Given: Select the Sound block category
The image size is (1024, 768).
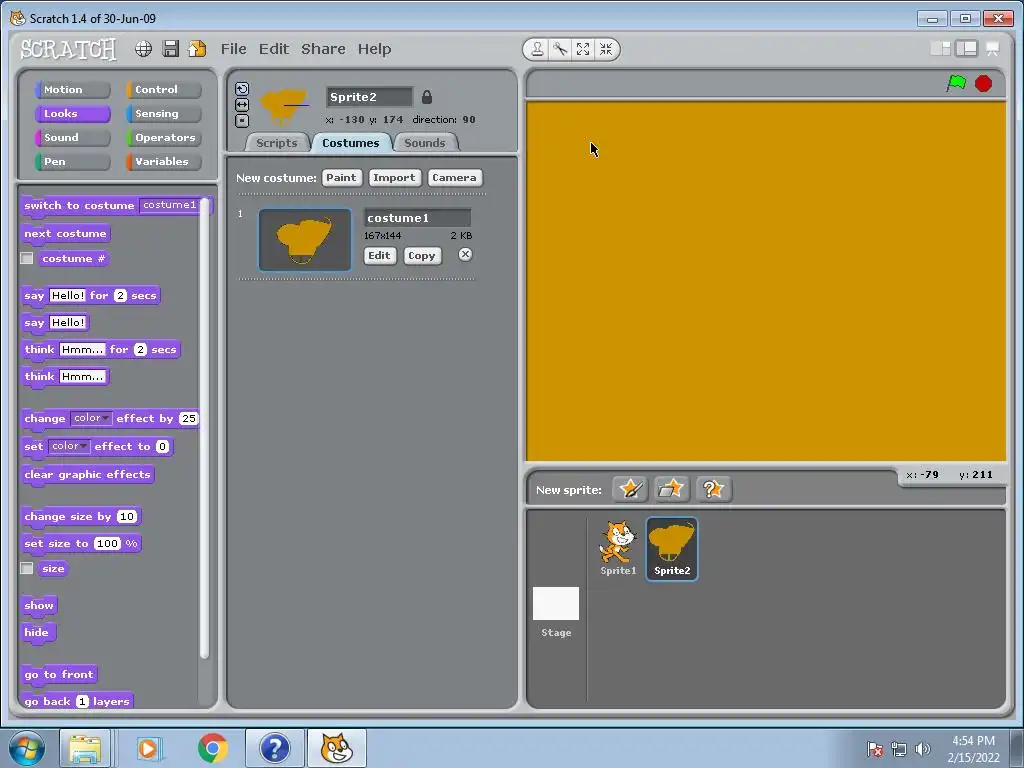Looking at the screenshot, I should (x=72, y=138).
